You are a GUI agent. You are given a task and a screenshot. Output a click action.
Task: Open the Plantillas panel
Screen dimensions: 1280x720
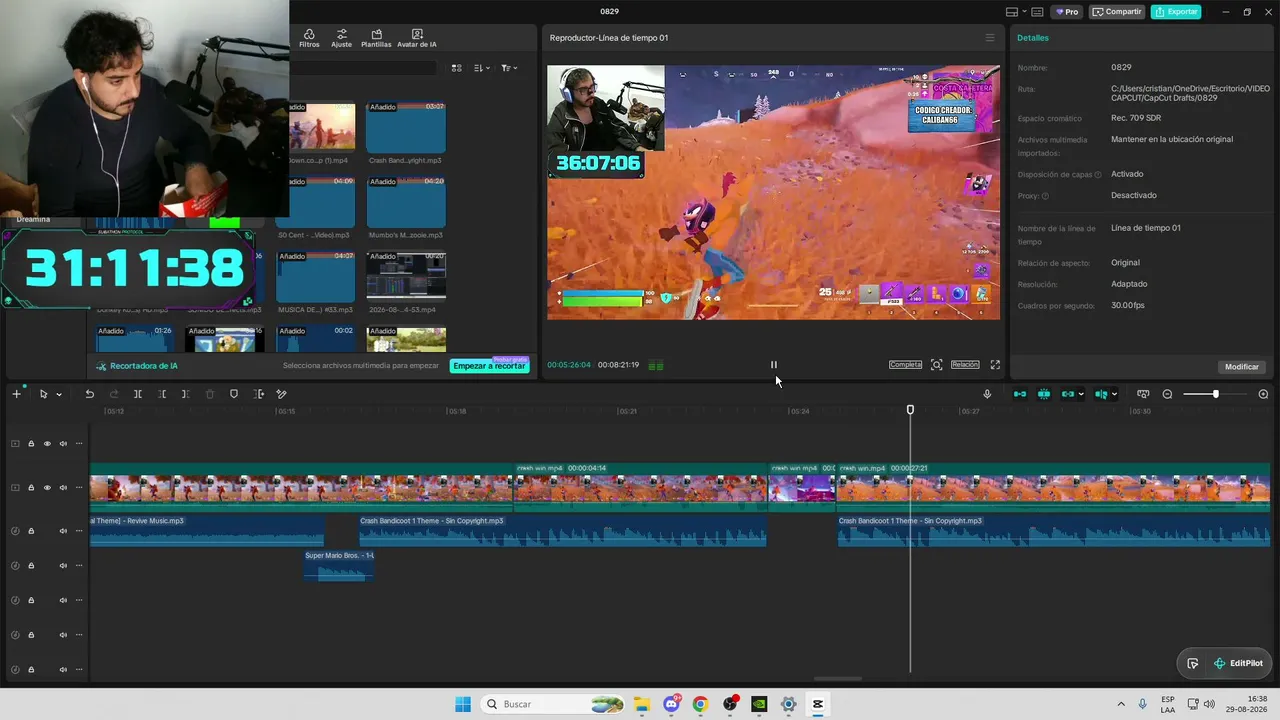coord(376,38)
